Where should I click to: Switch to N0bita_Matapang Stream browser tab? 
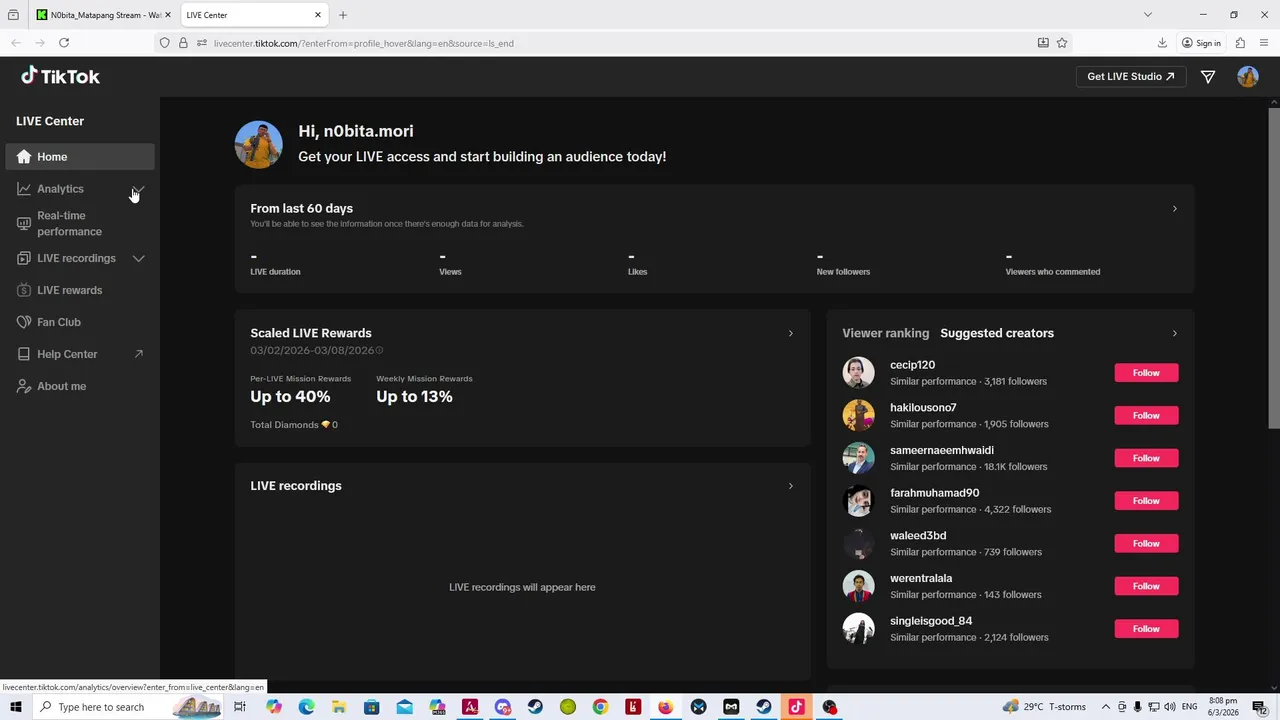click(103, 15)
